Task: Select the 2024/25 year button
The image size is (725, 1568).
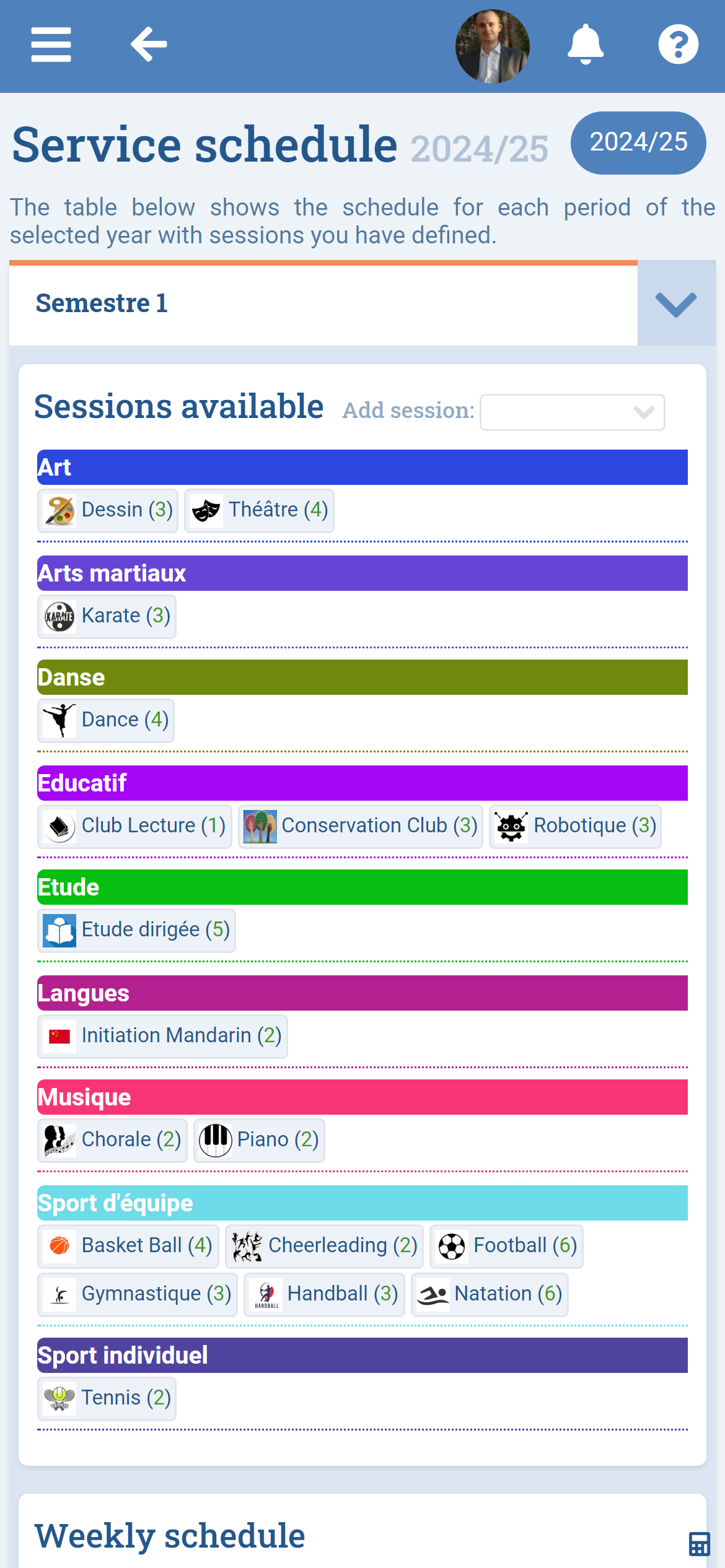Action: 638,142
